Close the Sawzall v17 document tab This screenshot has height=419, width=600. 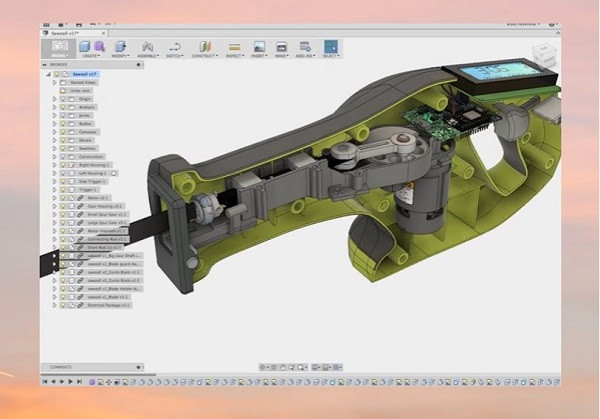pyautogui.click(x=103, y=33)
